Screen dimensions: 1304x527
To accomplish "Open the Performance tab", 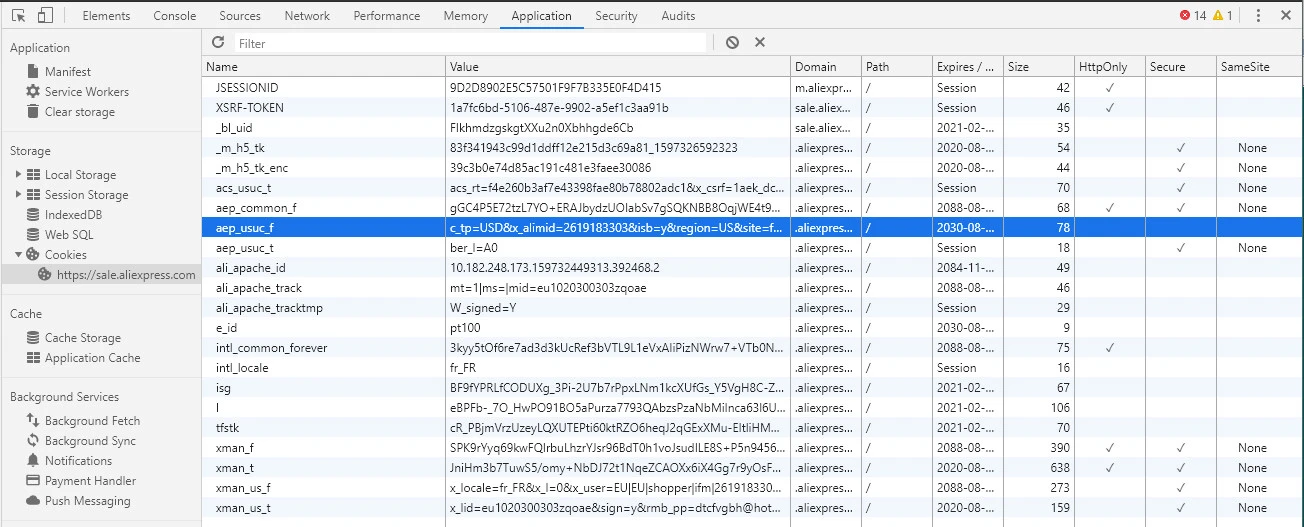I will point(387,16).
